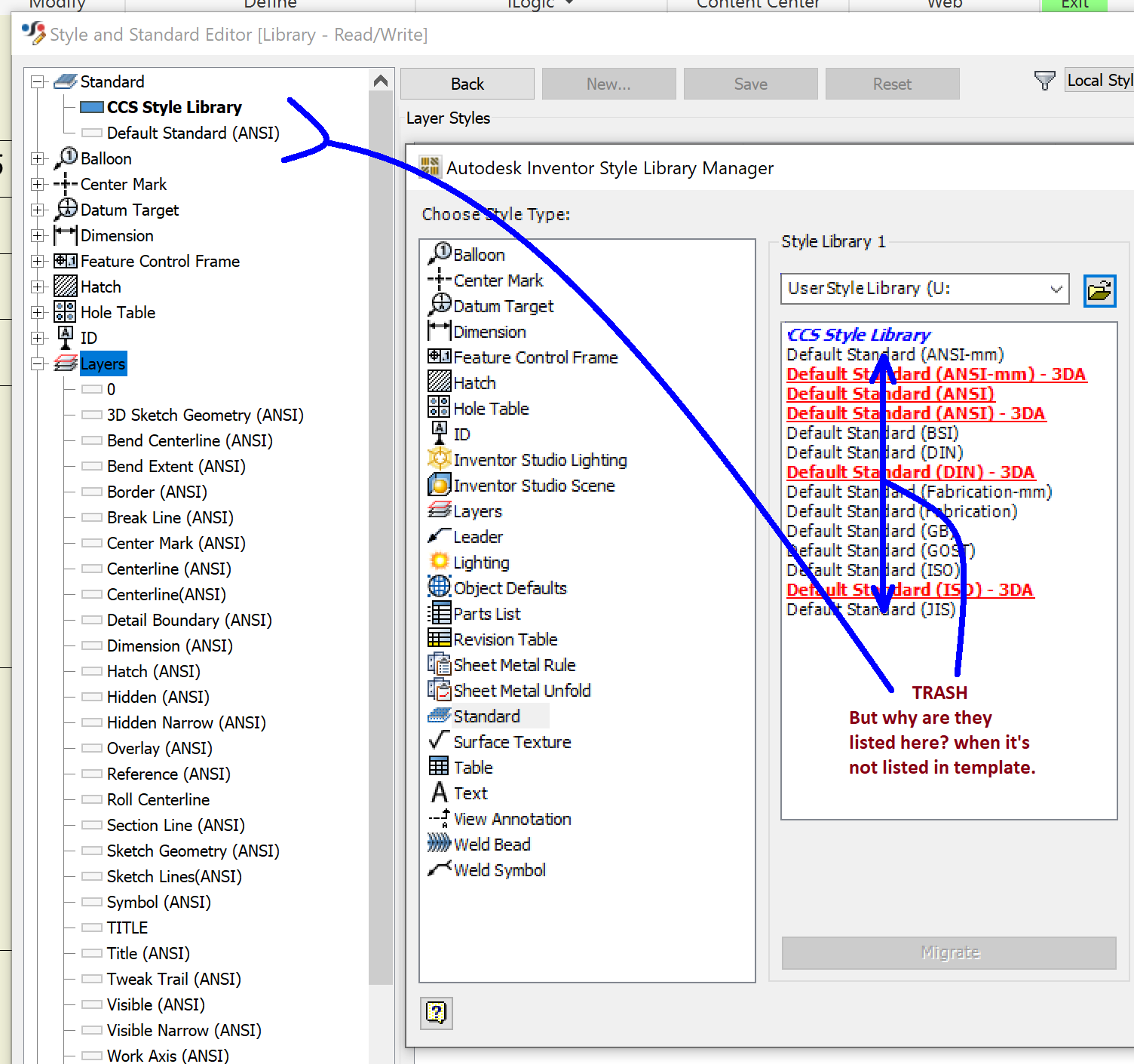
Task: Choose the Weld Symbol icon
Action: tap(440, 869)
